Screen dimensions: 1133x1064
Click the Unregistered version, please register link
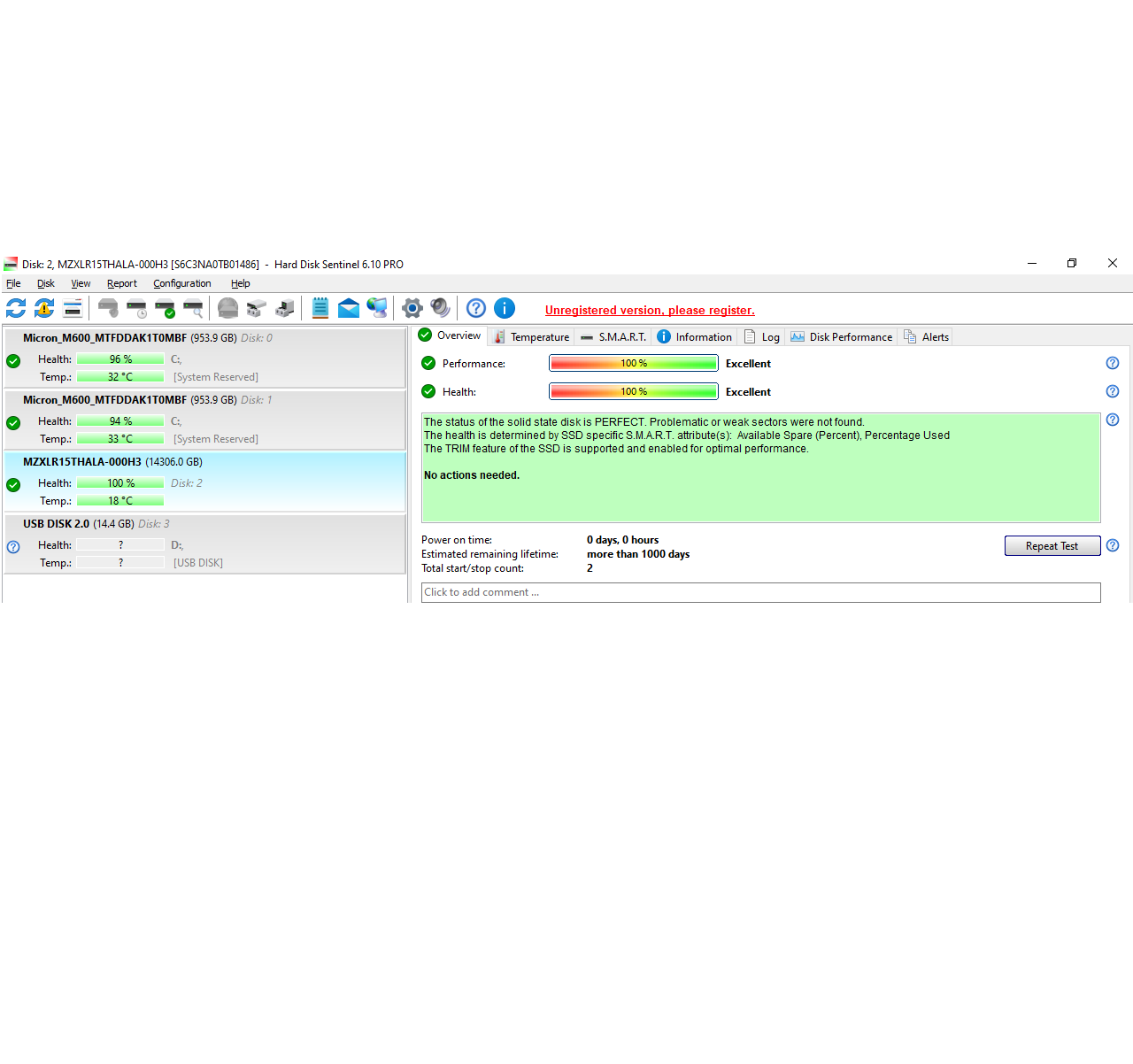coord(650,310)
